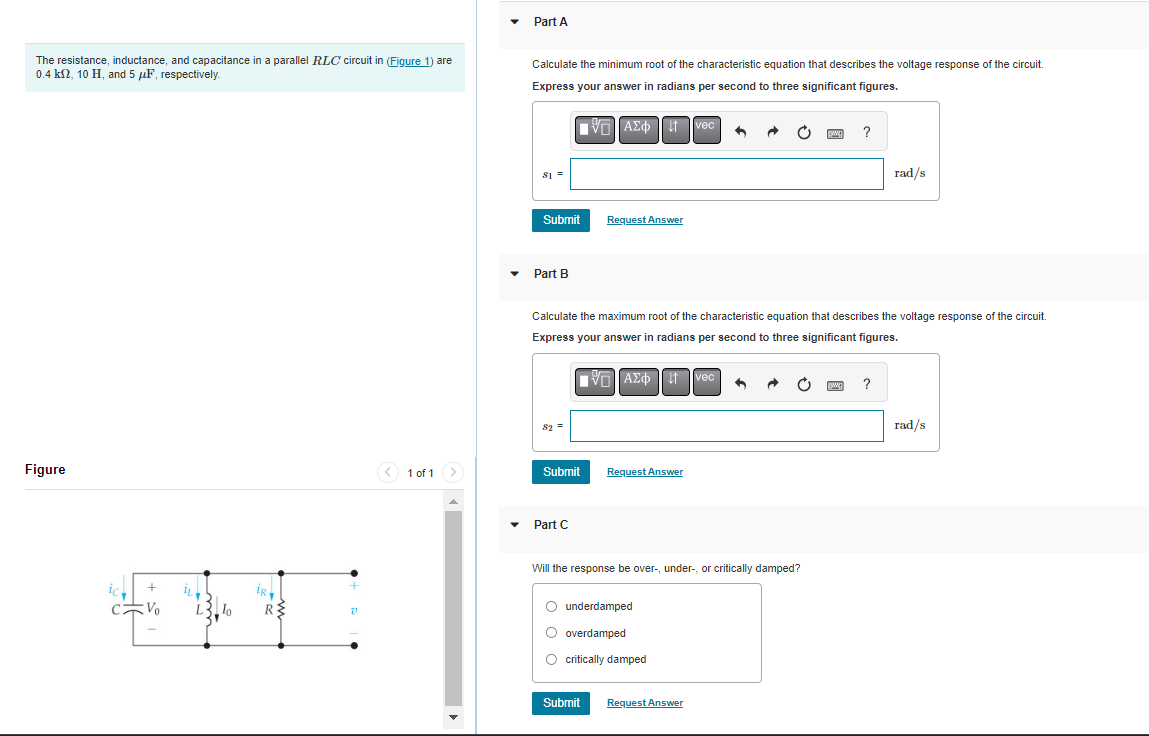
Task: Reset the Part B answer field
Action: 803,383
